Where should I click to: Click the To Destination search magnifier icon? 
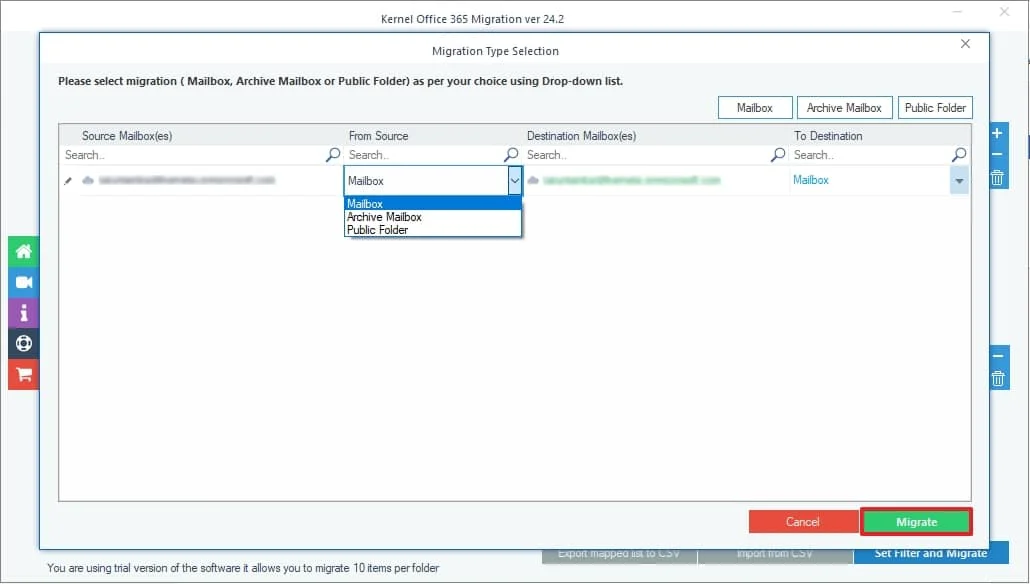click(x=959, y=155)
